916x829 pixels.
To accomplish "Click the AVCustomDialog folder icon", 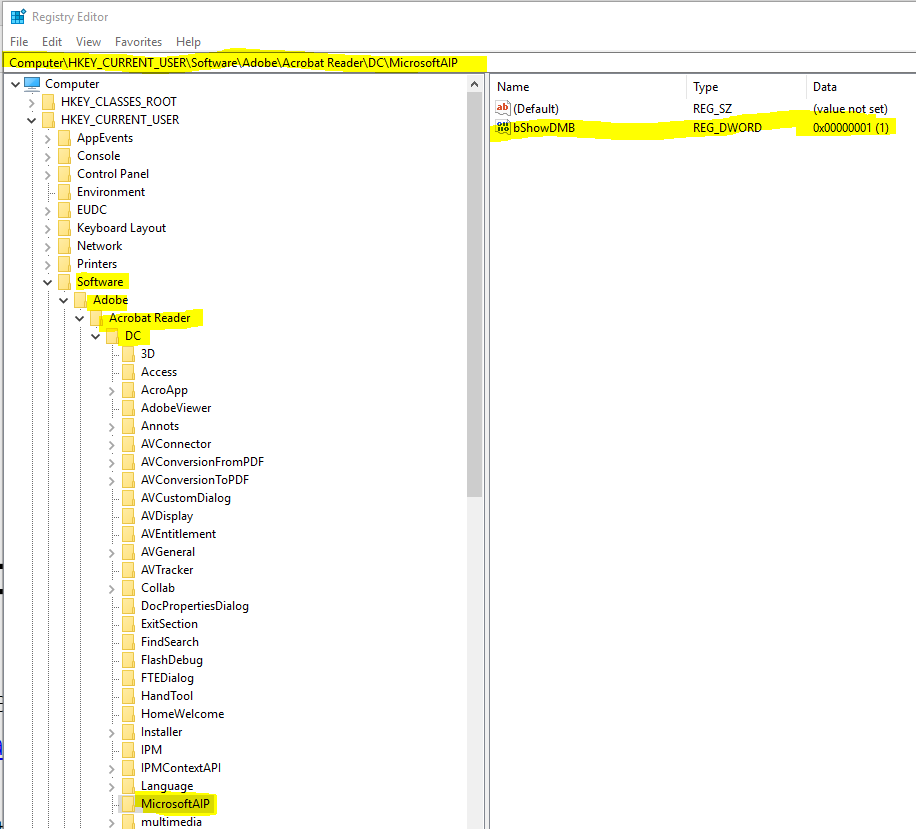I will [129, 498].
